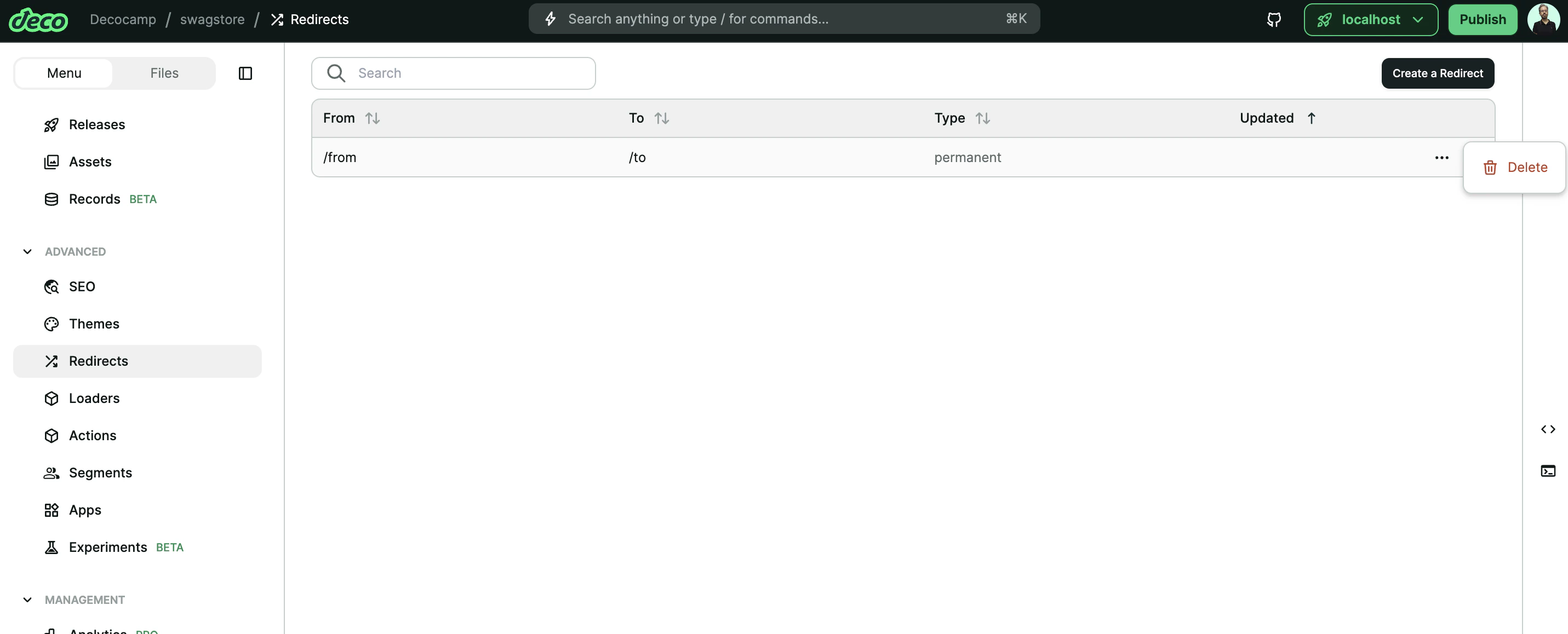This screenshot has width=1568, height=634.
Task: Open Themes via the palette icon
Action: point(51,324)
